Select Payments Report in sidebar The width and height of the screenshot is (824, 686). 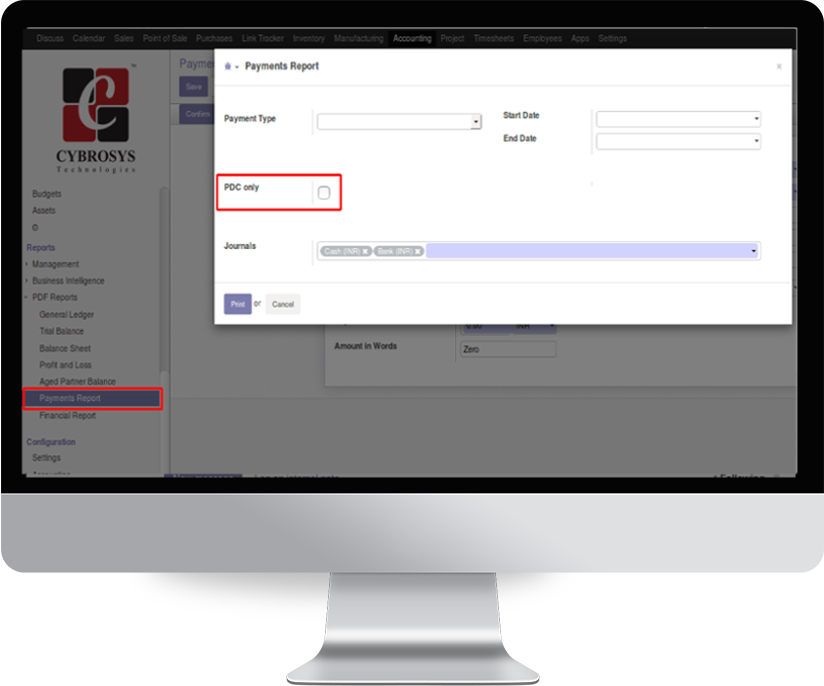pos(92,398)
